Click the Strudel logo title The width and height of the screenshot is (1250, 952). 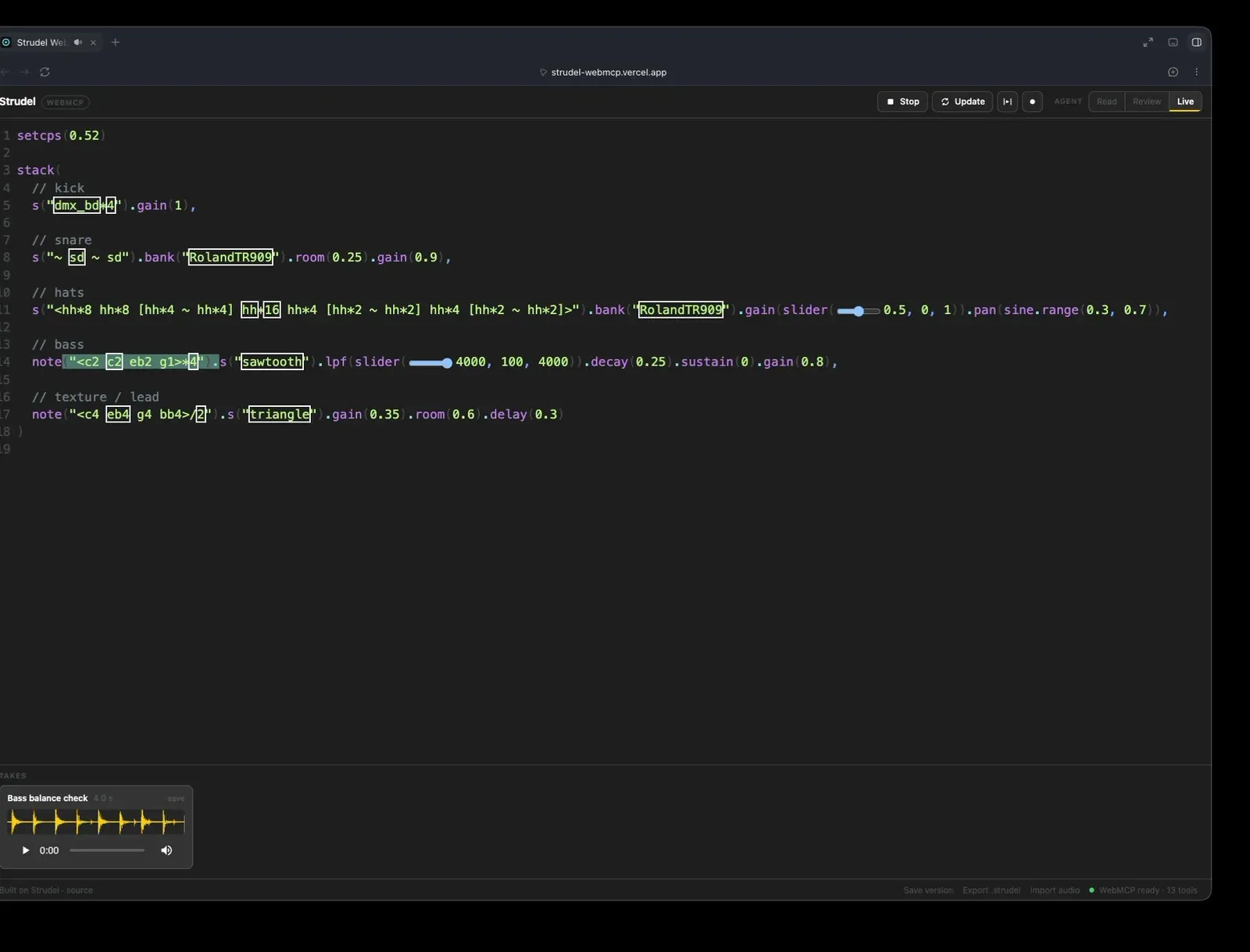18,102
